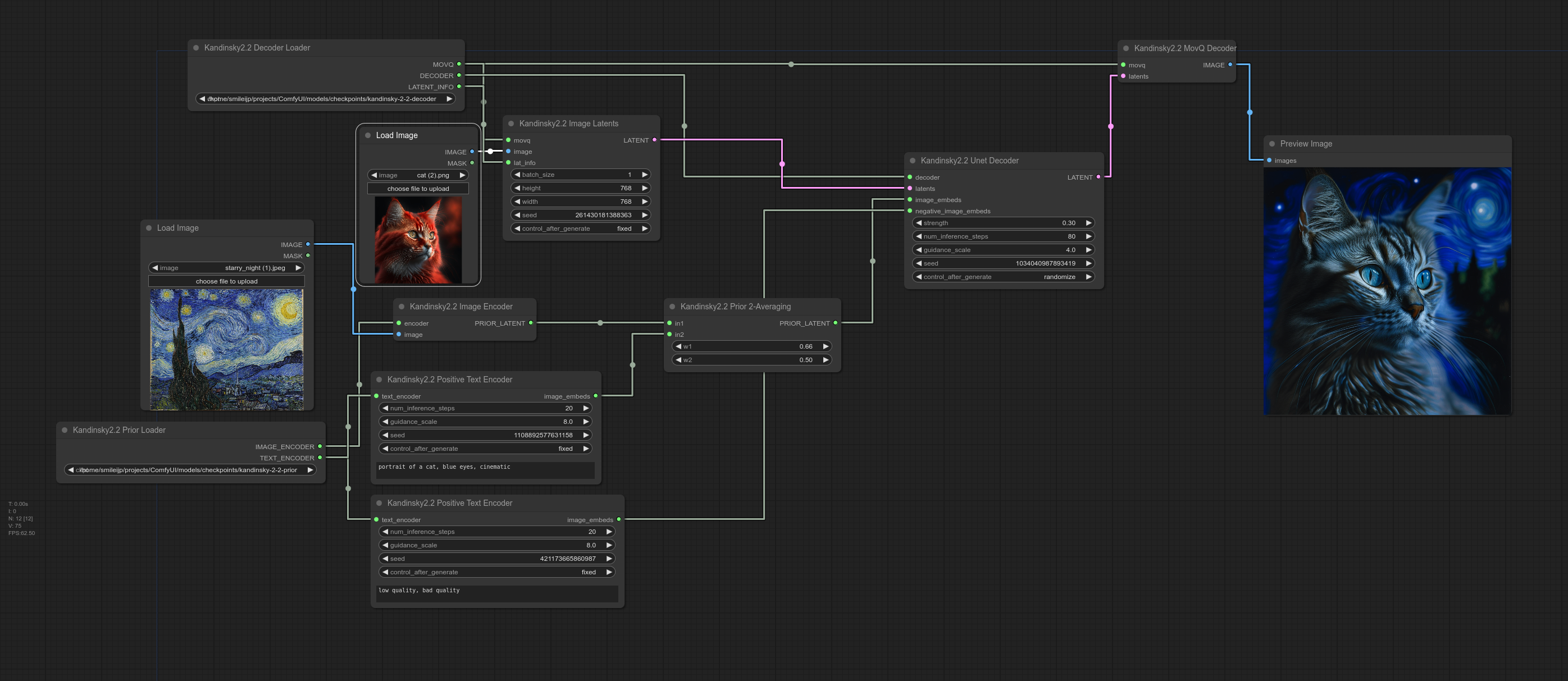Click the IMAGE output socket of MovQ Decoder
The width and height of the screenshot is (1568, 681).
pos(1230,65)
